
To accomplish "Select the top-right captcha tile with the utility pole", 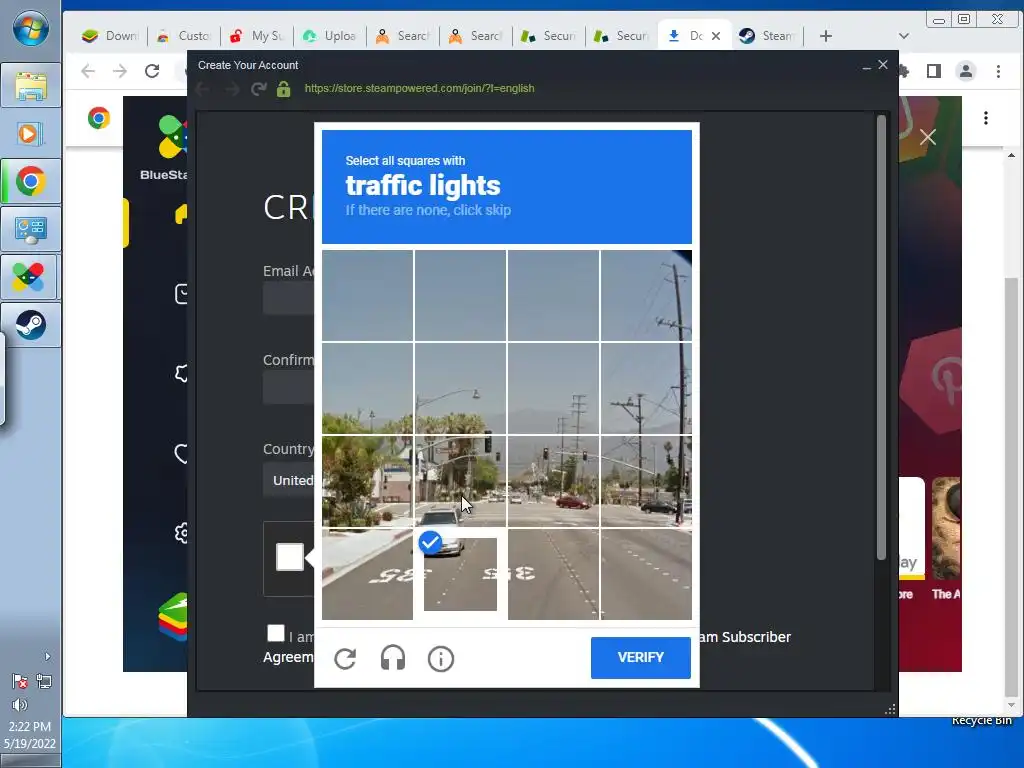I will pos(646,295).
